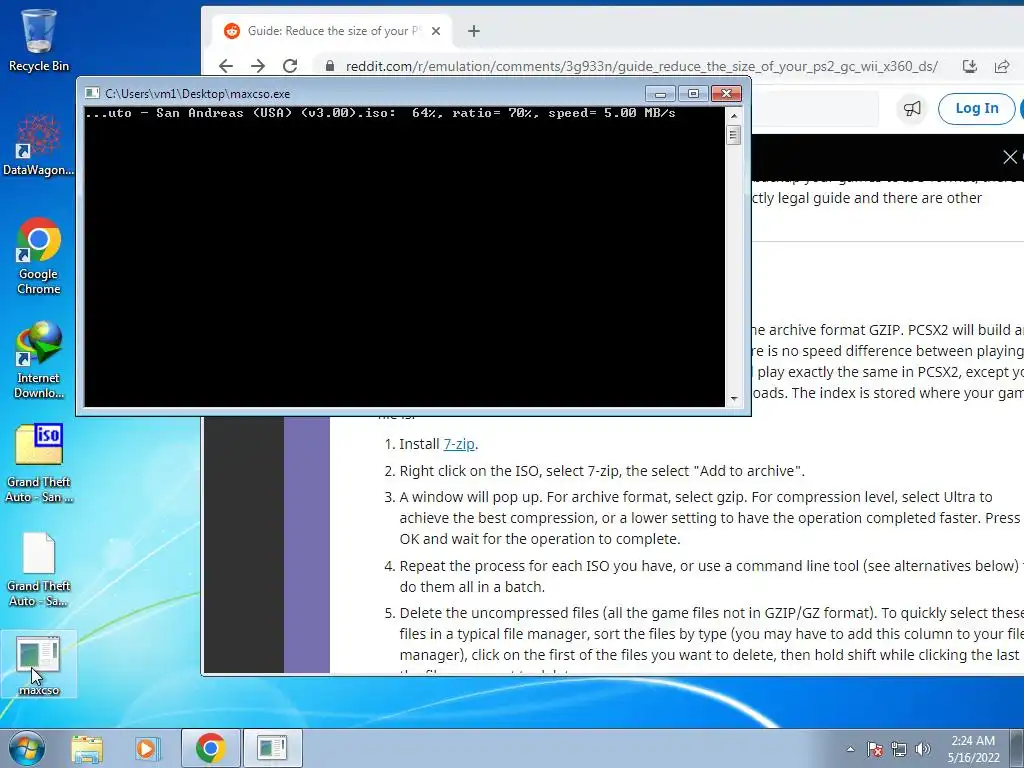Switch to Chrome from the taskbar
This screenshot has width=1024, height=768.
[x=210, y=748]
